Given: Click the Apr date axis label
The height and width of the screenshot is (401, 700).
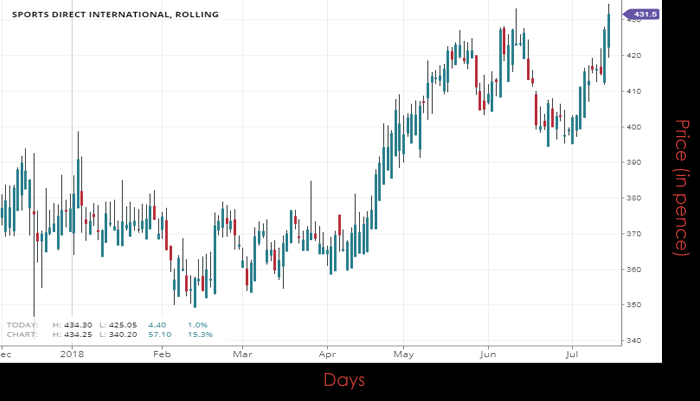Looking at the screenshot, I should click(x=328, y=353).
